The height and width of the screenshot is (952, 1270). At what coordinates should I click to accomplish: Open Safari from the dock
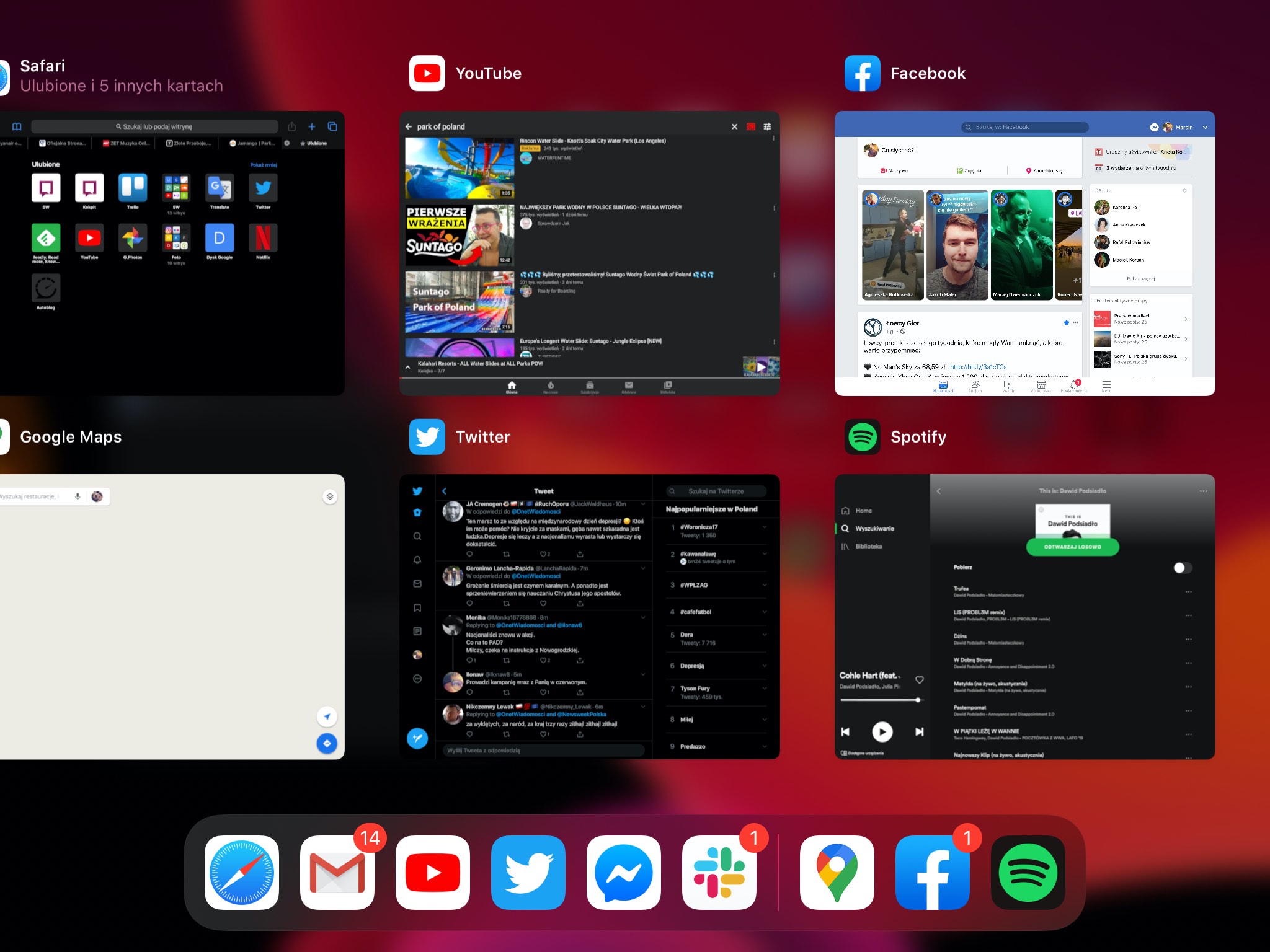point(242,873)
